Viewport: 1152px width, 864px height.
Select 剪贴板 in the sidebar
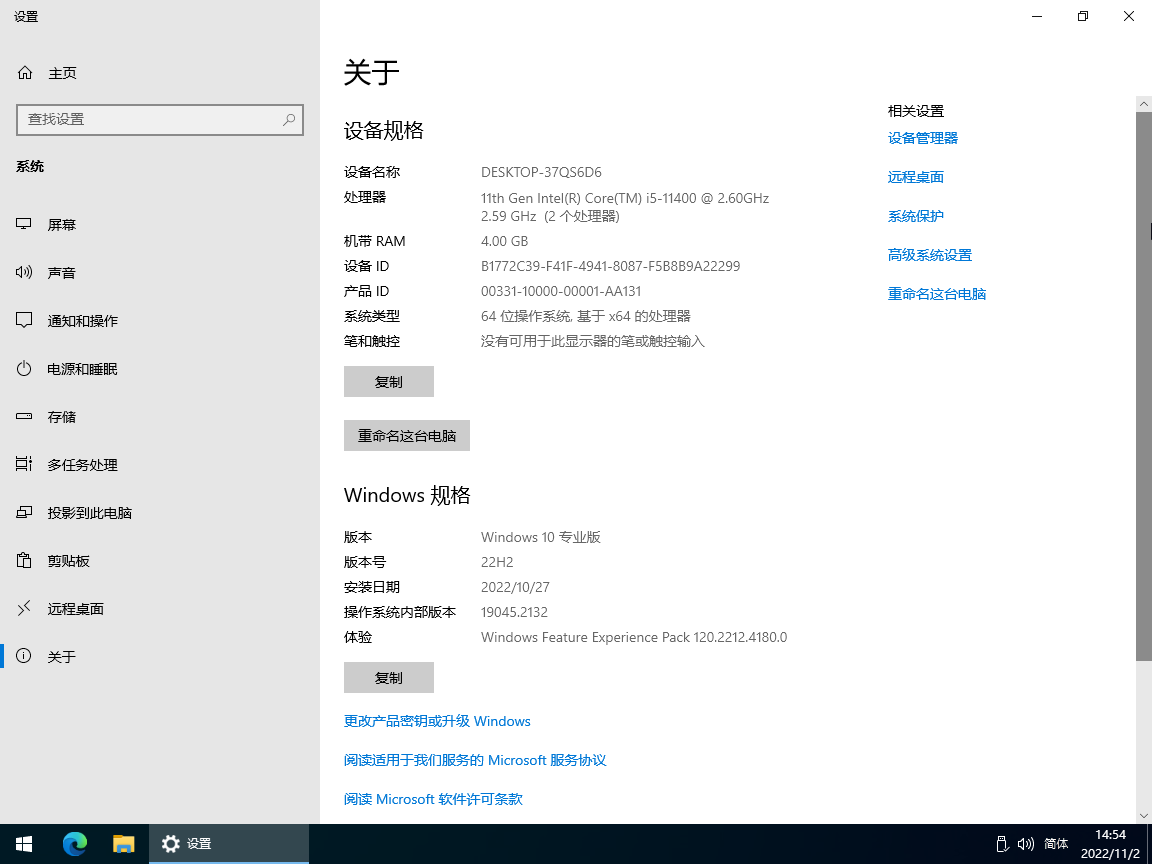click(x=159, y=561)
